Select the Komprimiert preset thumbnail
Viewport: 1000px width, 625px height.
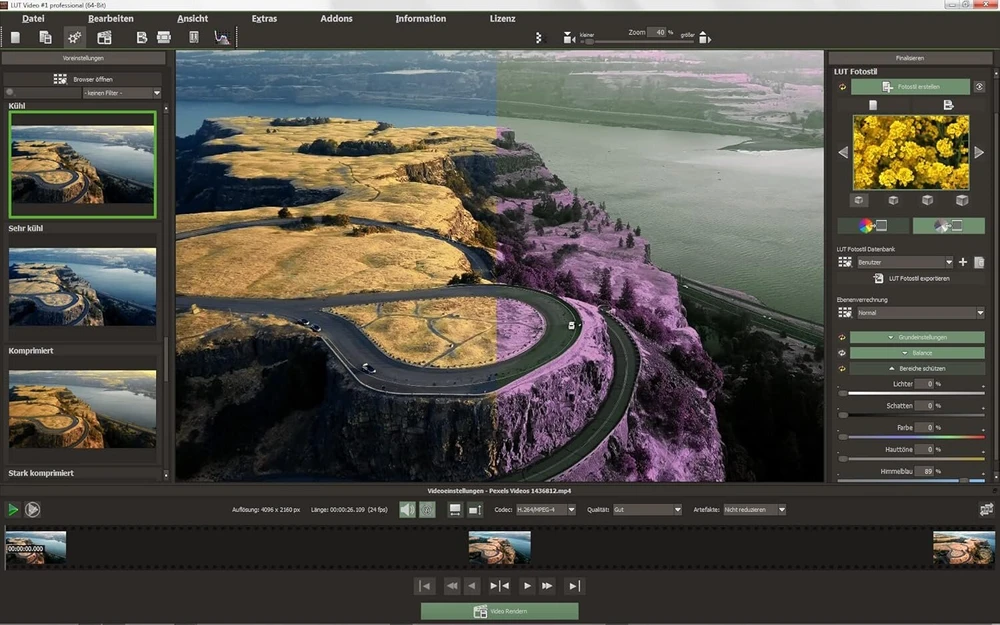pos(82,409)
